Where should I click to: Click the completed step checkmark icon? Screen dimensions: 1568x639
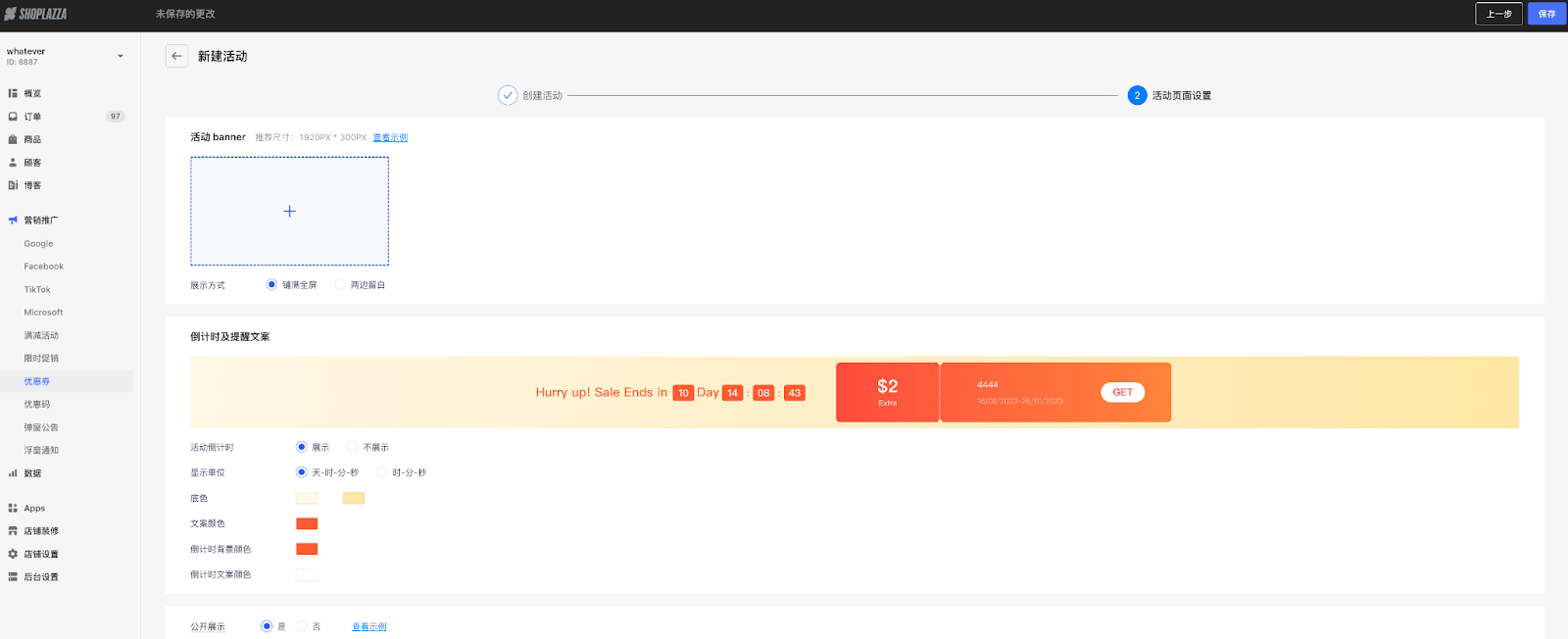click(x=508, y=95)
